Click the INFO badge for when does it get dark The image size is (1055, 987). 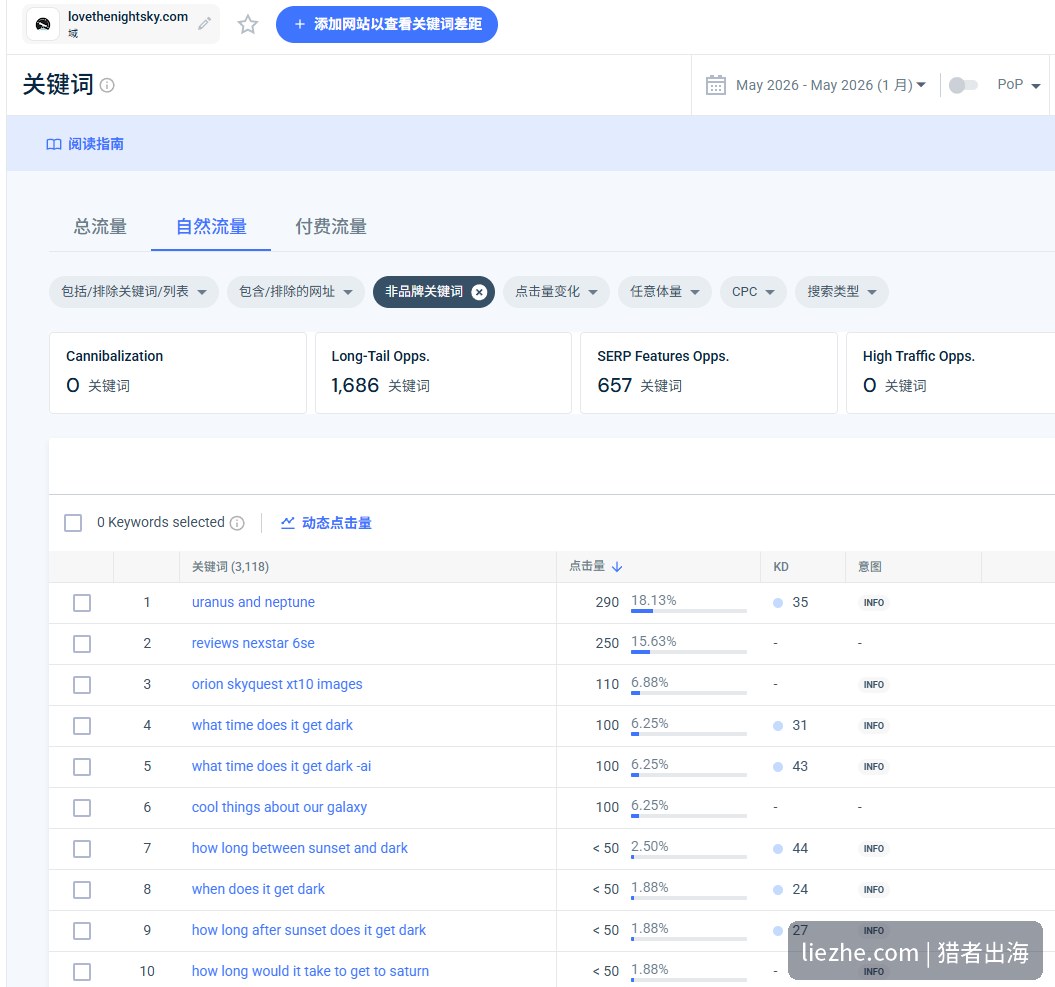pos(873,890)
